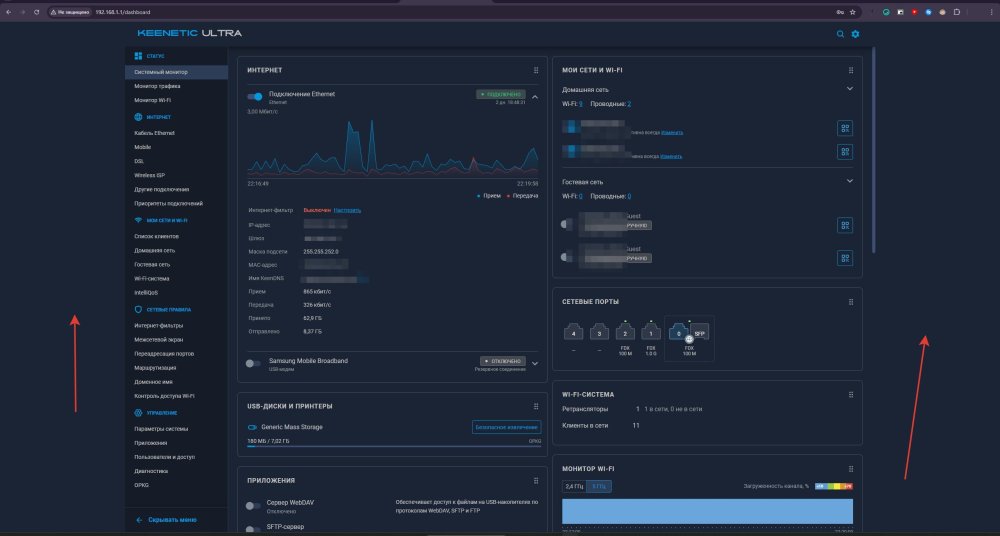Switch Wi-Fi monitor to 5 ГГц tab
The width and height of the screenshot is (1000, 536).
click(599, 487)
